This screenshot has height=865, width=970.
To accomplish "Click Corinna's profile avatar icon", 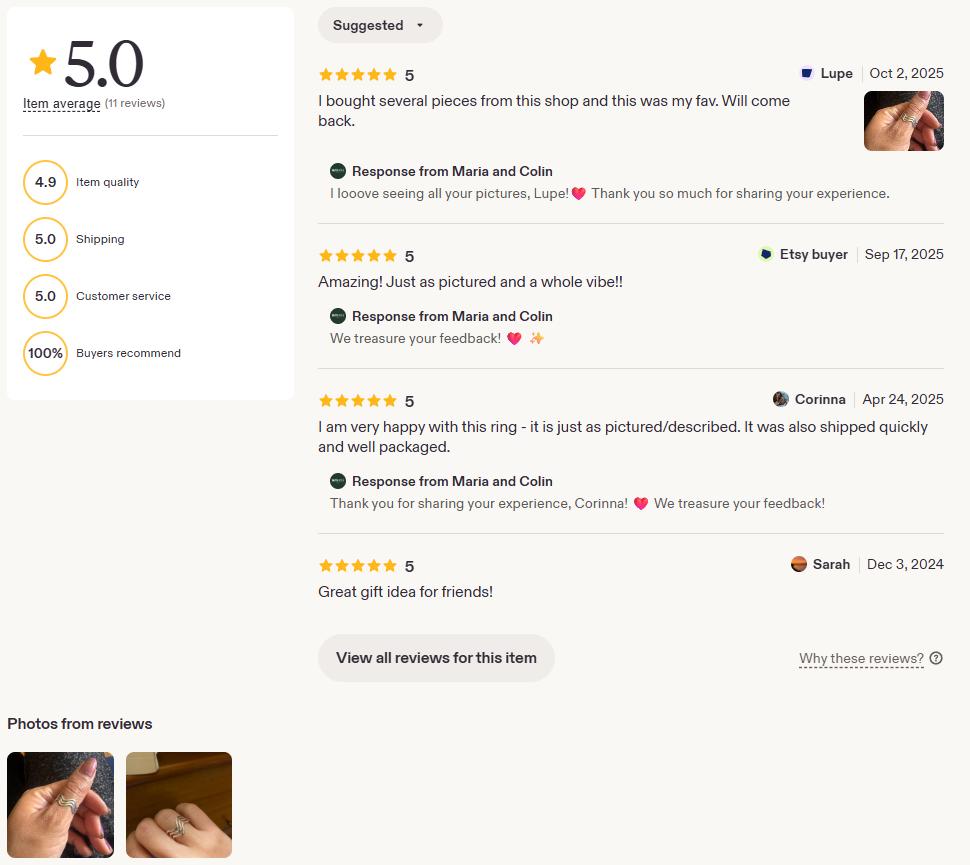I will point(781,399).
